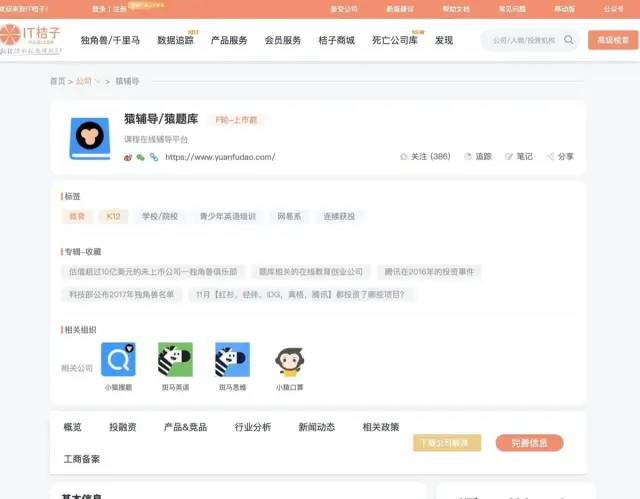Image resolution: width=640 pixels, height=499 pixels.
Task: Click the 完善信息 button
Action: tap(529, 443)
